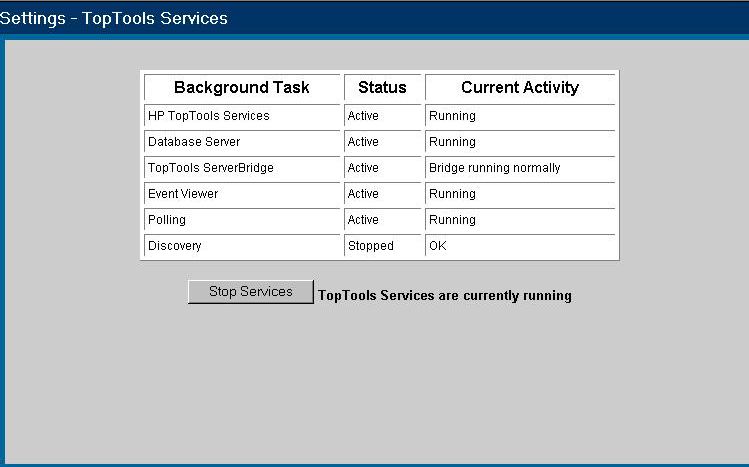The height and width of the screenshot is (467, 749).
Task: Click the Stop Services button
Action: tap(251, 291)
